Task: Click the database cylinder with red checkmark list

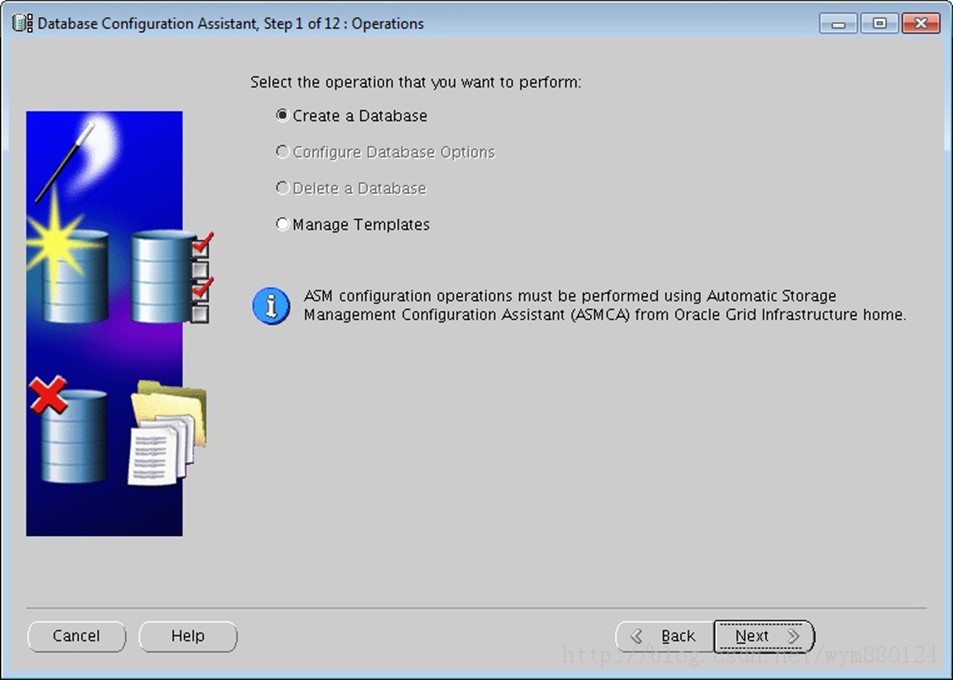Action: pos(172,277)
